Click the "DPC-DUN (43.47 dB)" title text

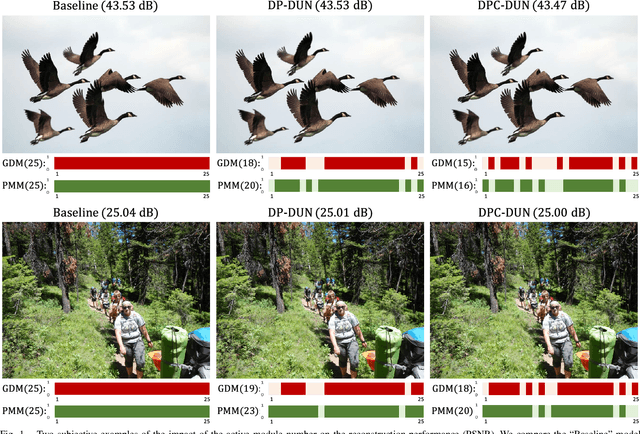(x=534, y=6)
